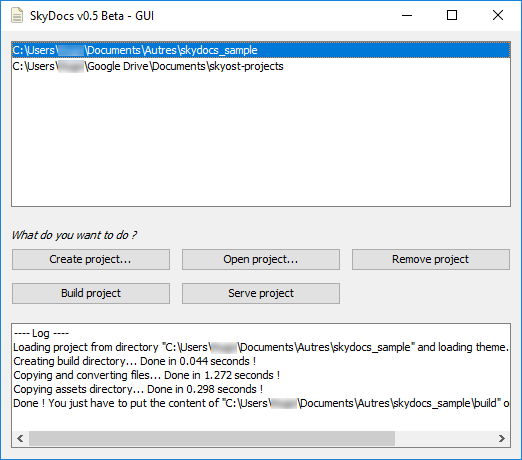Click the log scrollbar's left arrow
The image size is (522, 460).
click(x=20, y=438)
